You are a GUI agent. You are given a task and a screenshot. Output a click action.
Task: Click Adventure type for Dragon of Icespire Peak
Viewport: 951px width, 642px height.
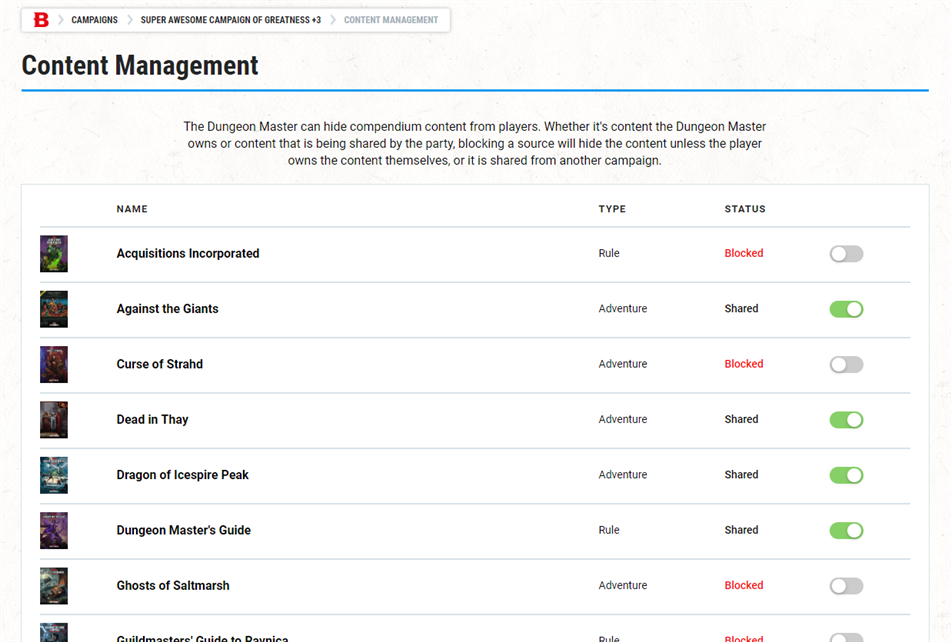623,475
